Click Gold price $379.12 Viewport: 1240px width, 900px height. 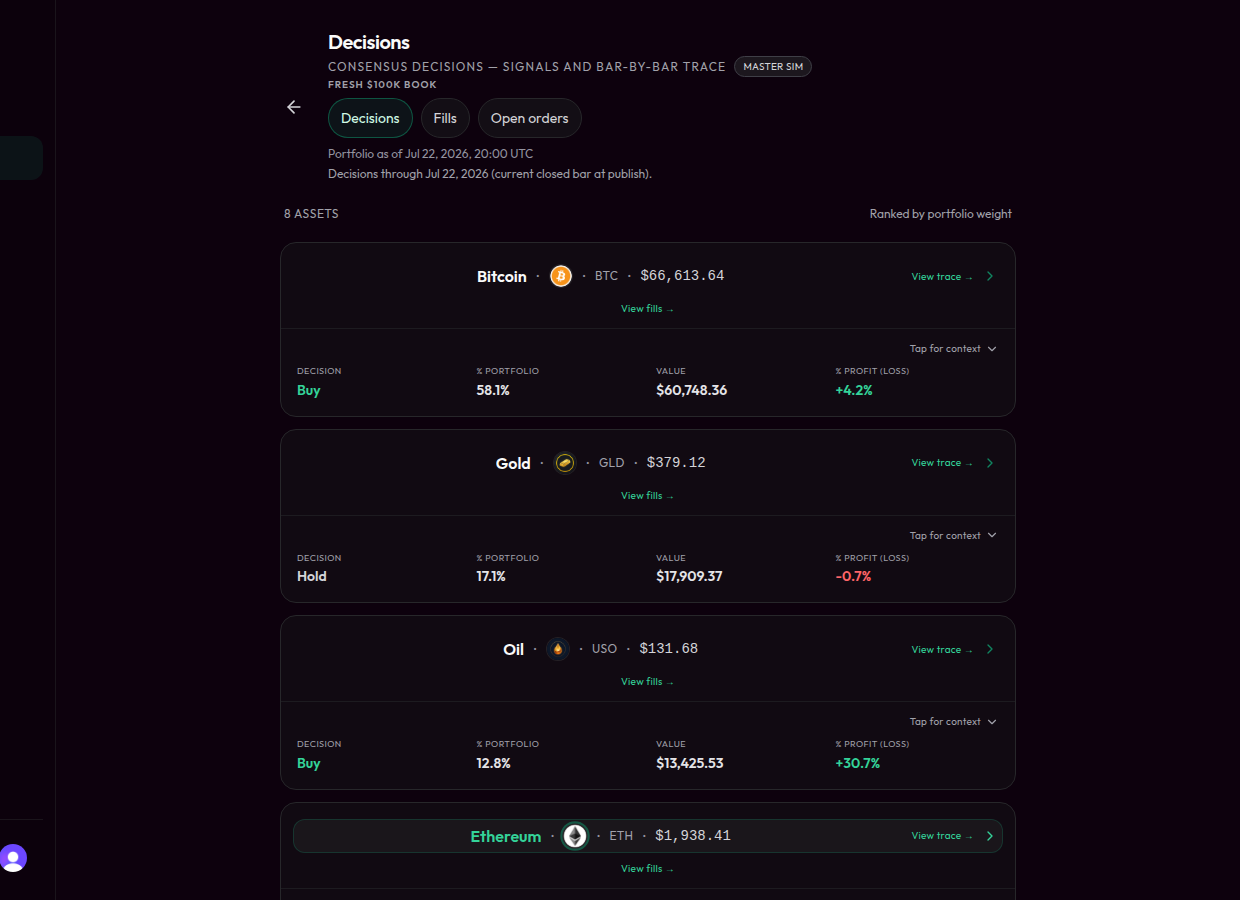(x=676, y=463)
